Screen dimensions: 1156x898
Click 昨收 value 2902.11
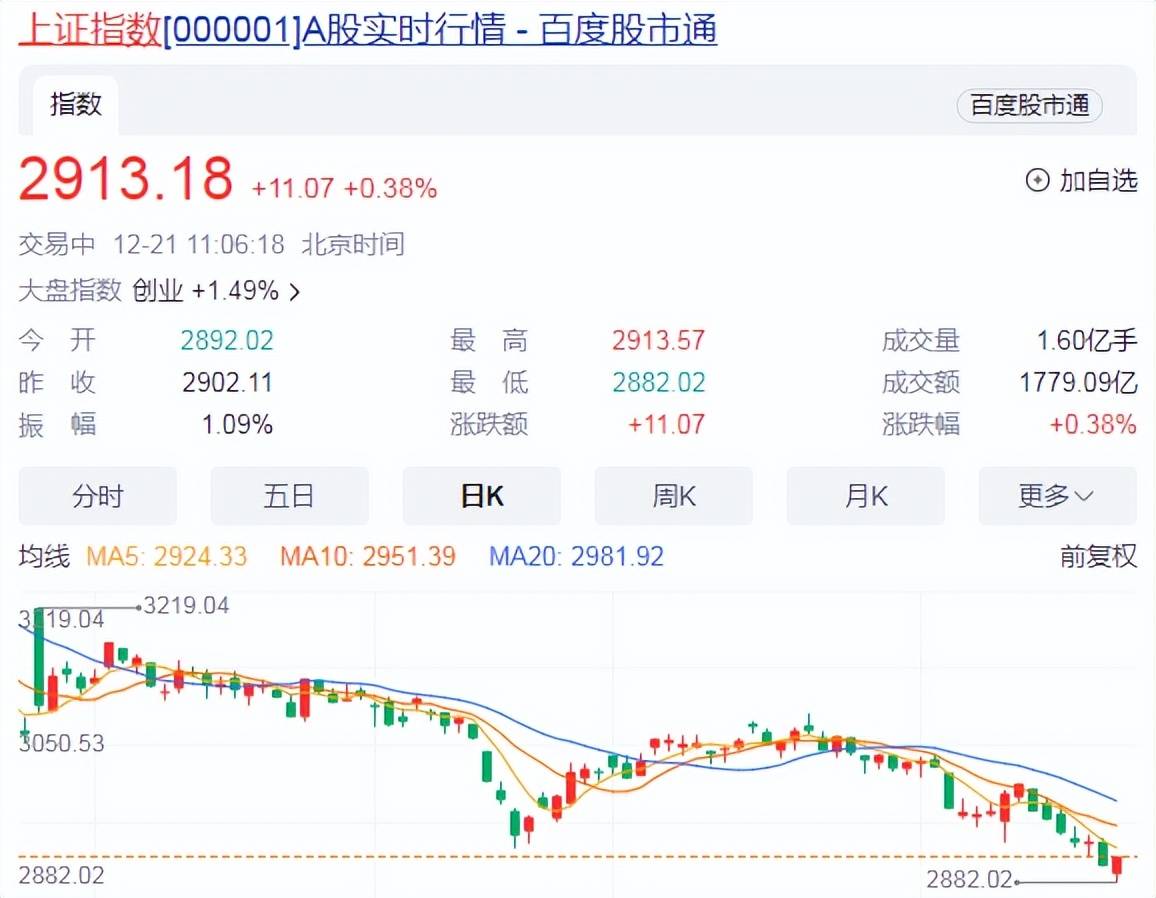[x=227, y=382]
